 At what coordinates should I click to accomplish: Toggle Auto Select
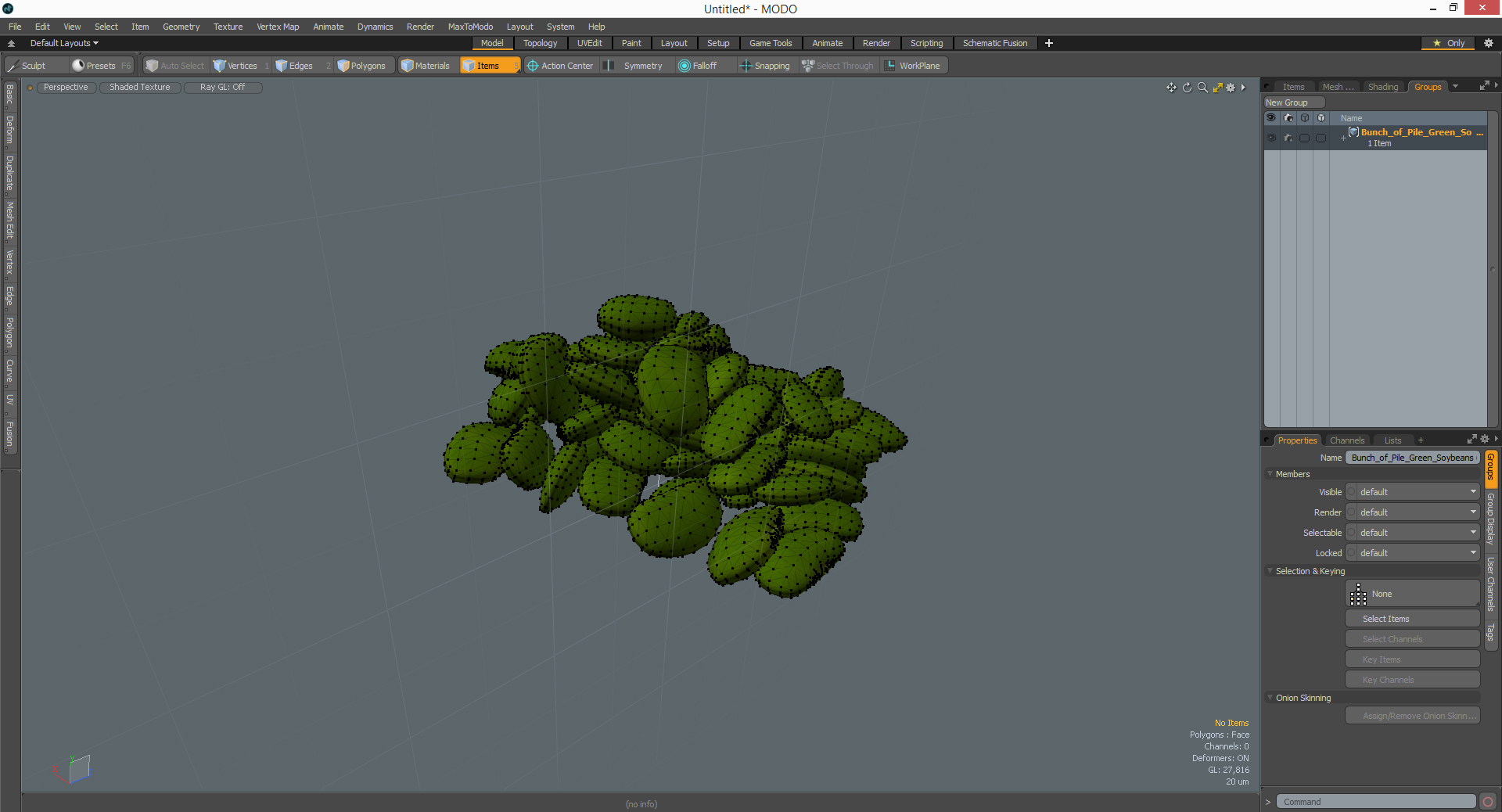(x=175, y=66)
